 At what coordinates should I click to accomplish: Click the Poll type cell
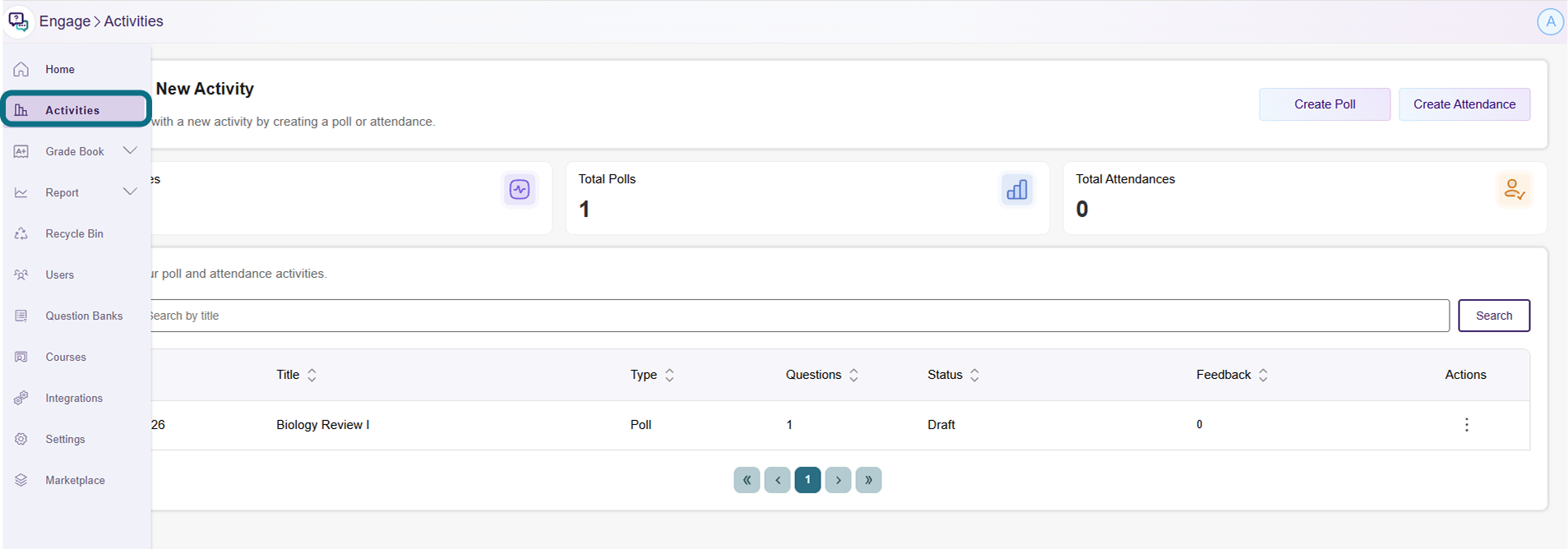641,425
